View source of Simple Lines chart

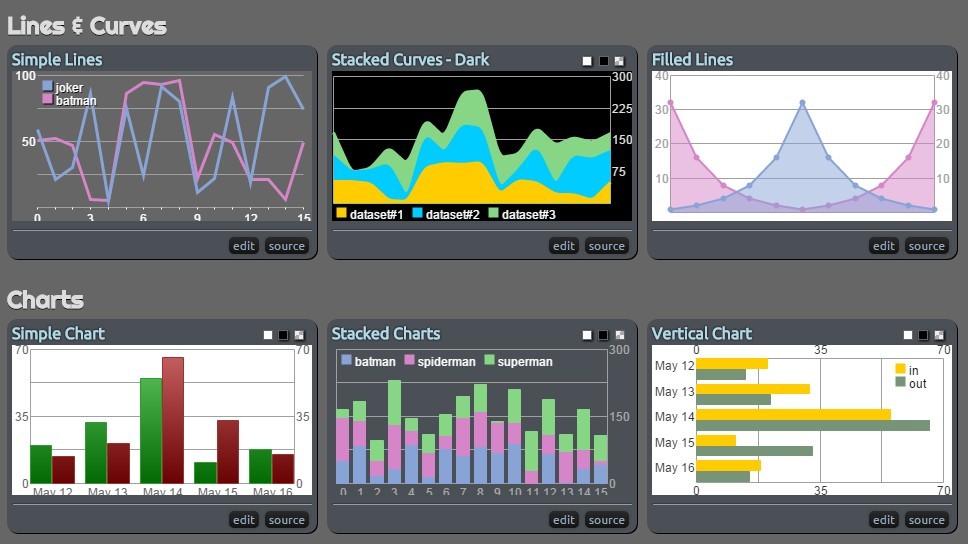pyautogui.click(x=286, y=246)
